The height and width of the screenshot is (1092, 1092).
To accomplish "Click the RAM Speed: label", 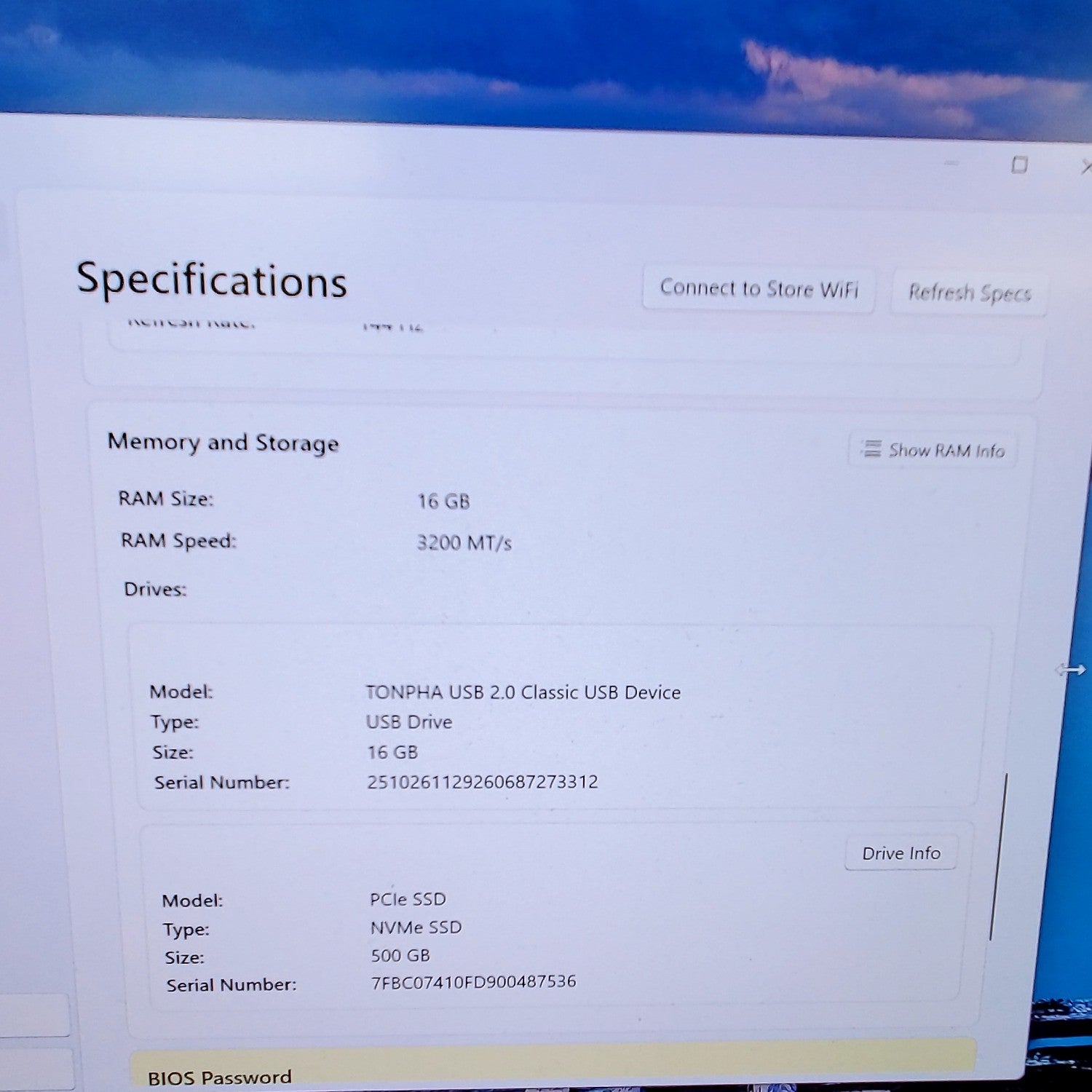I will coord(178,541).
